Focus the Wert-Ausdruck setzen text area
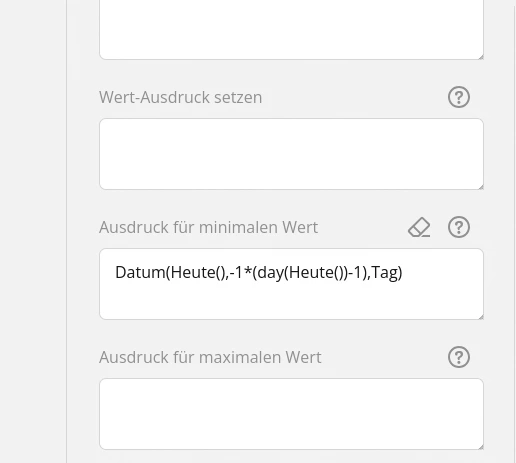Image resolution: width=516 pixels, height=463 pixels. pyautogui.click(x=291, y=154)
